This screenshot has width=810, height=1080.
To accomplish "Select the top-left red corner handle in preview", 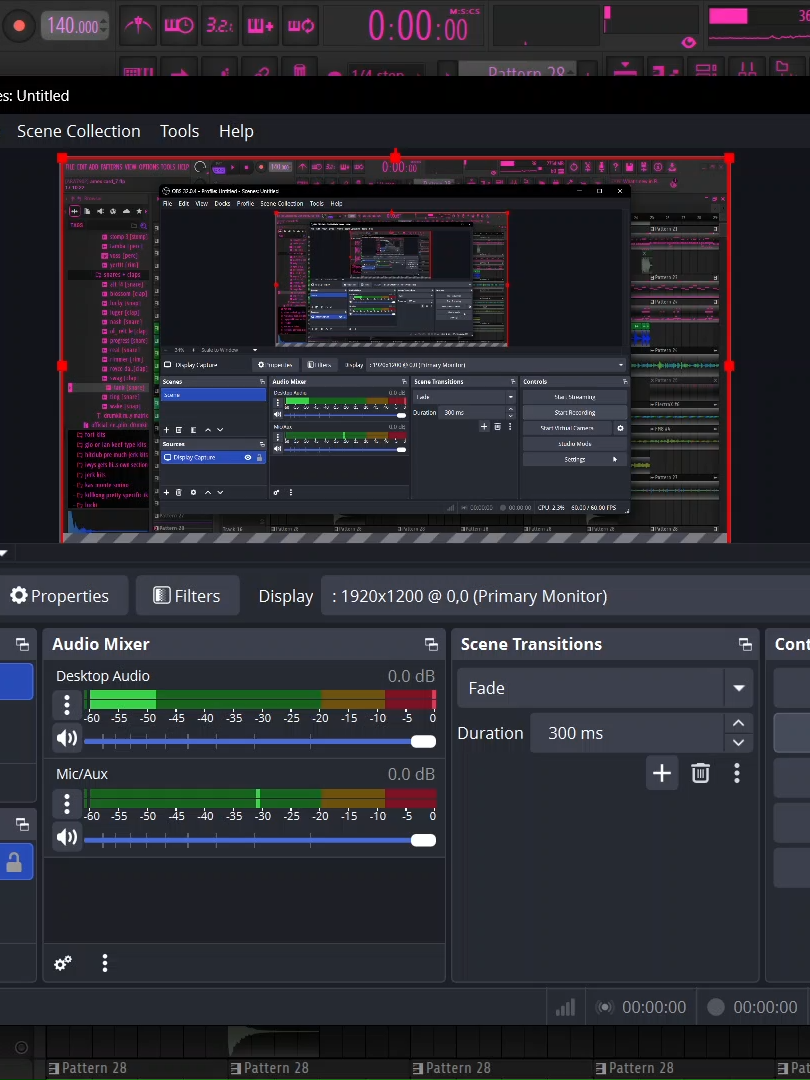I will coord(62,158).
